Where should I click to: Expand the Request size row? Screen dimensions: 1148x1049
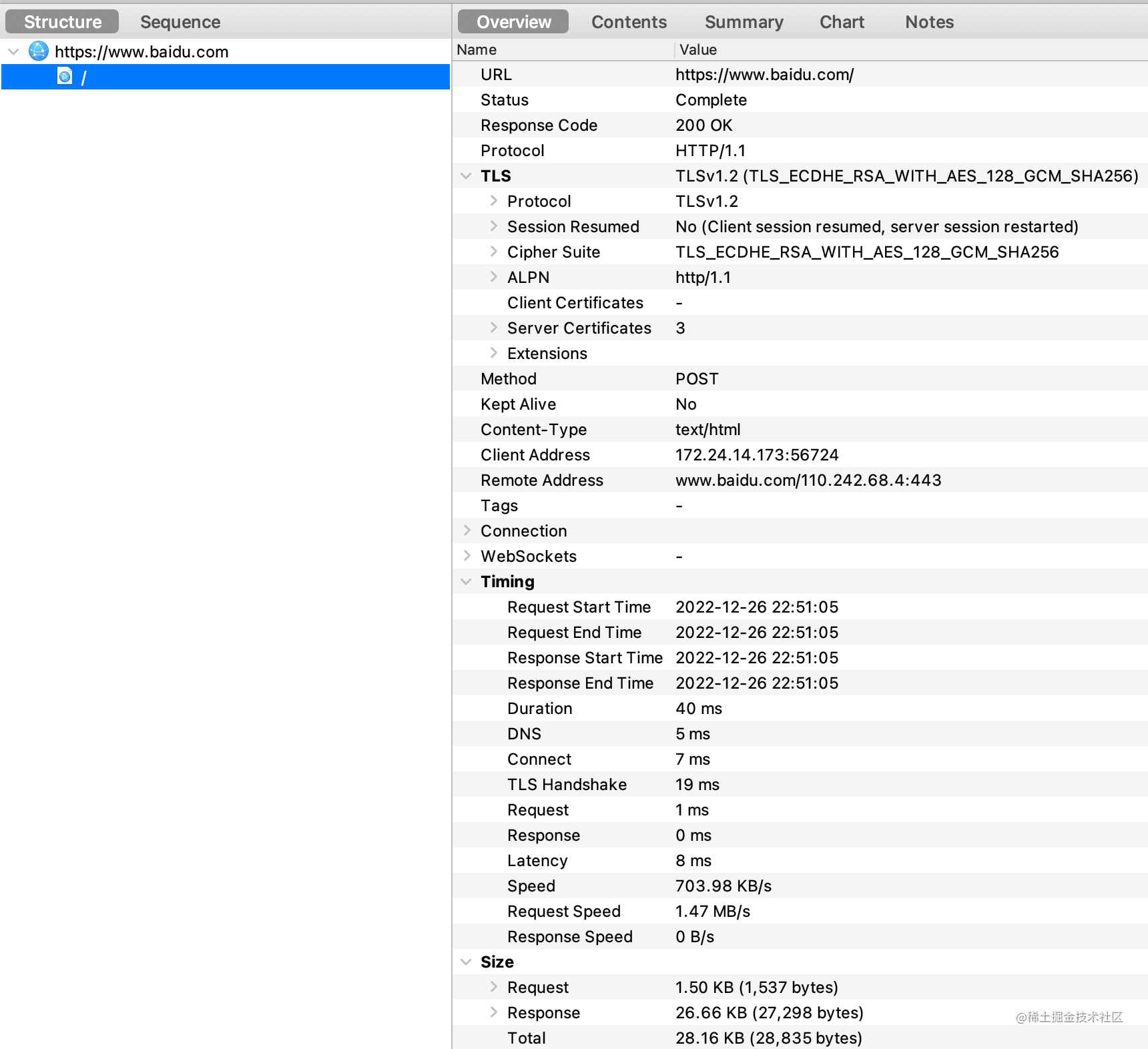tap(493, 987)
